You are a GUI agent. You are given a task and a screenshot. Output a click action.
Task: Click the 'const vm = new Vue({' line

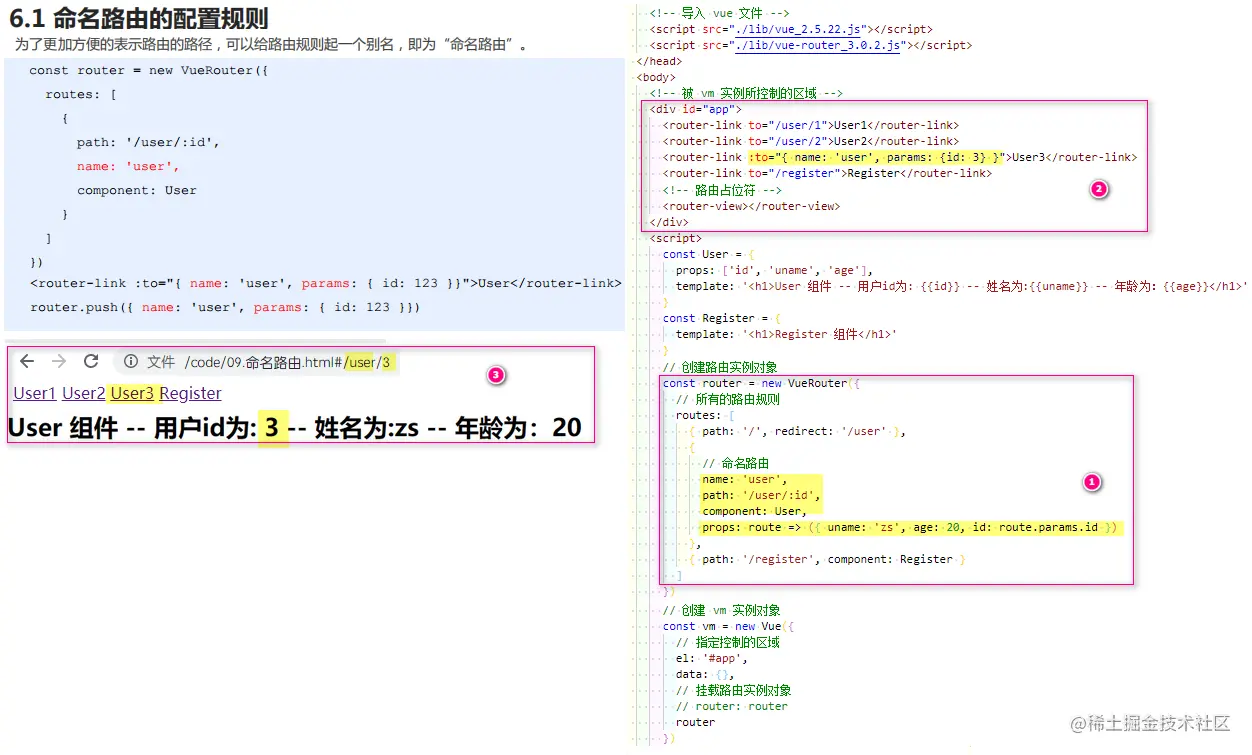pyautogui.click(x=728, y=626)
